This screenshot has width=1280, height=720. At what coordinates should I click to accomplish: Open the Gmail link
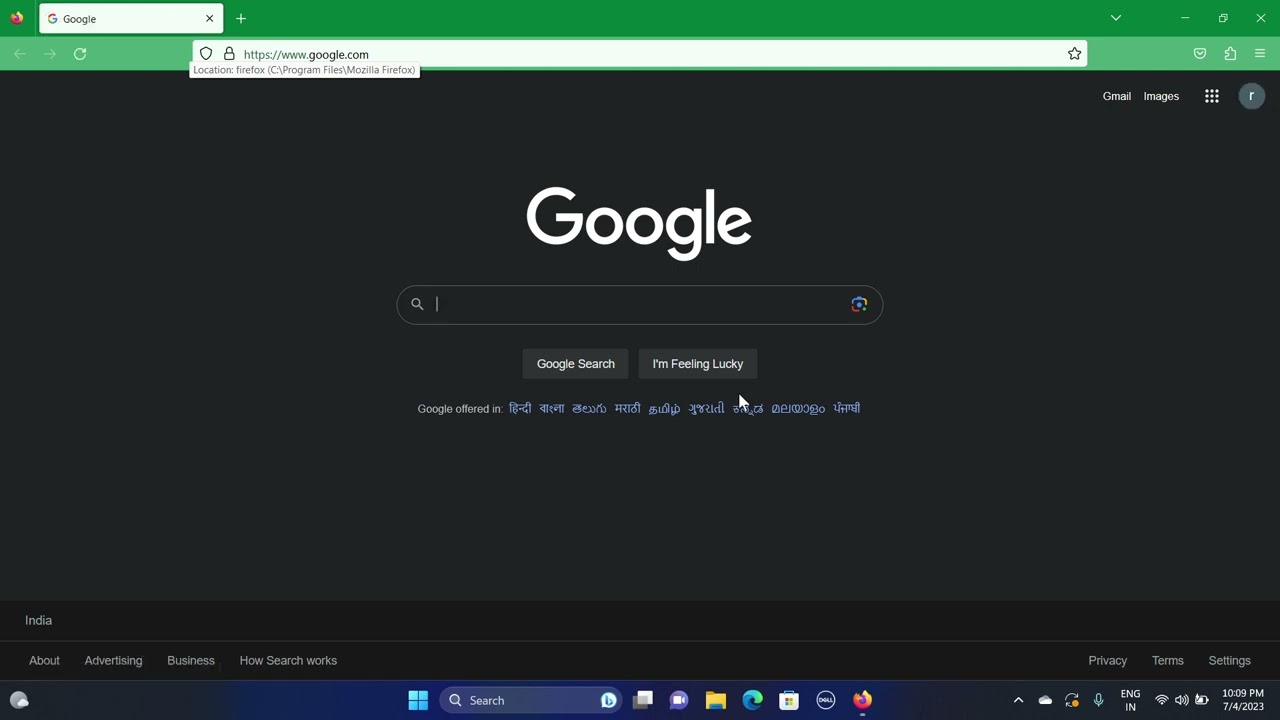pos(1117,96)
